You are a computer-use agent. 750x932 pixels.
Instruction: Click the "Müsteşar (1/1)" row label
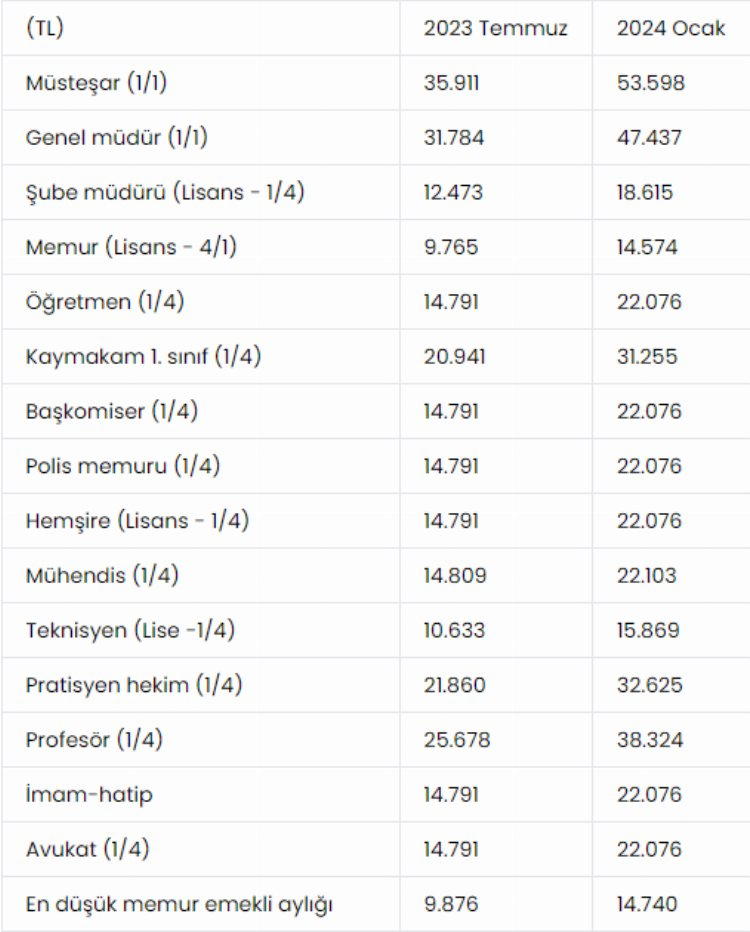click(x=96, y=83)
